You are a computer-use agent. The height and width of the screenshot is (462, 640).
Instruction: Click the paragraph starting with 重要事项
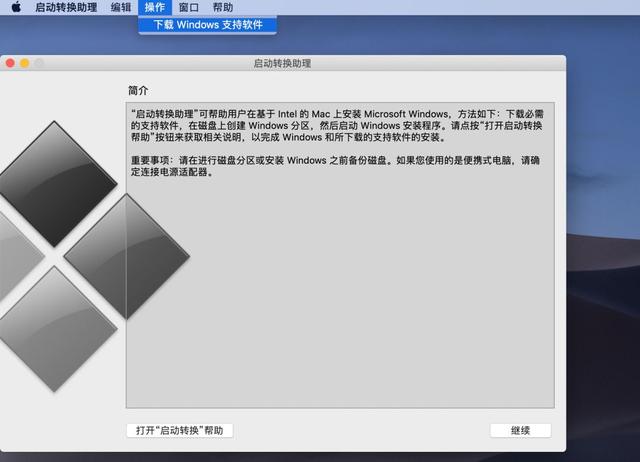pos(335,166)
